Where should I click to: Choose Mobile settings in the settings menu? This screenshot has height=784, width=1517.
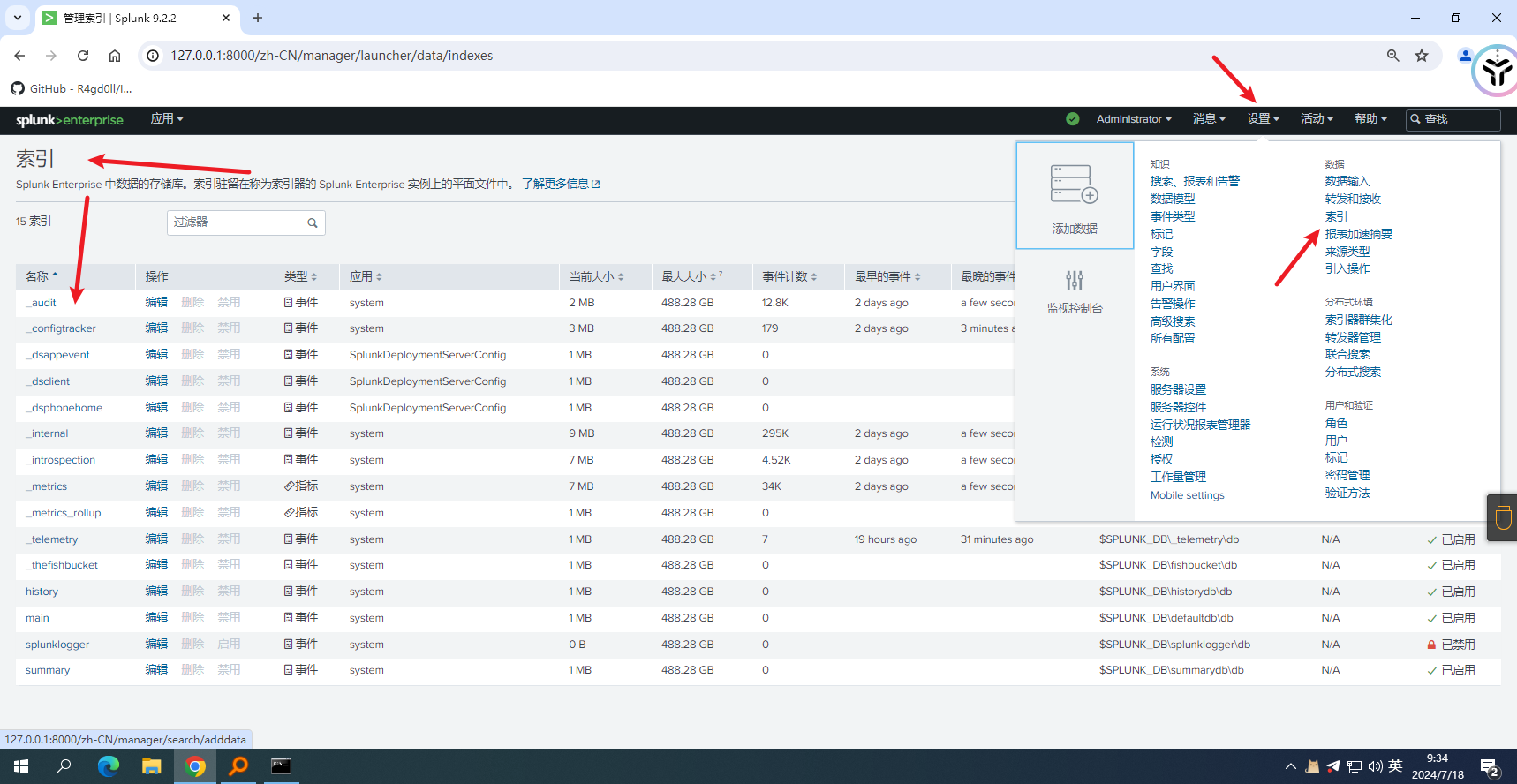pyautogui.click(x=1187, y=495)
